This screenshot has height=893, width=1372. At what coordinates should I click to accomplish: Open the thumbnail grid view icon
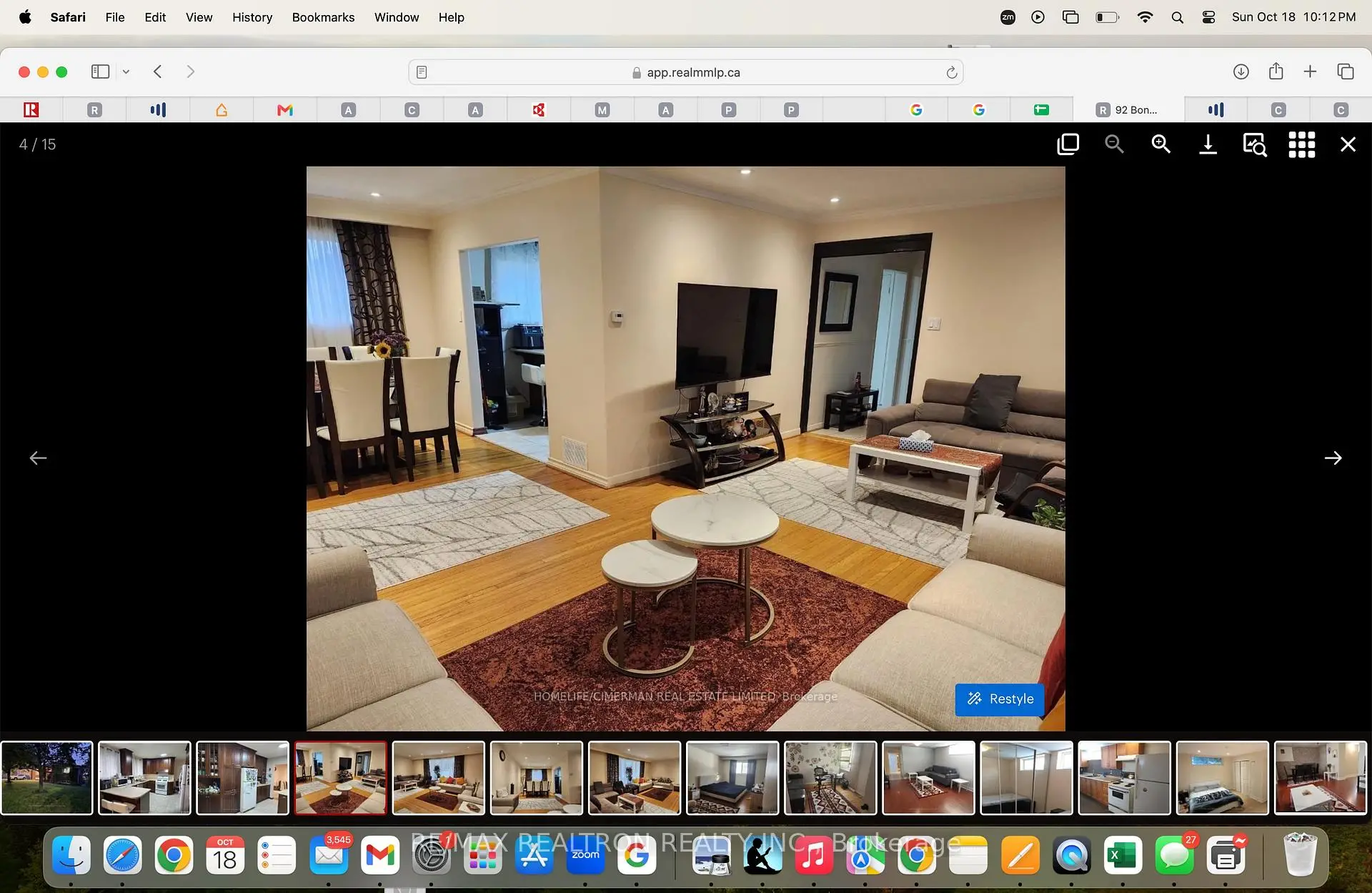(x=1301, y=144)
